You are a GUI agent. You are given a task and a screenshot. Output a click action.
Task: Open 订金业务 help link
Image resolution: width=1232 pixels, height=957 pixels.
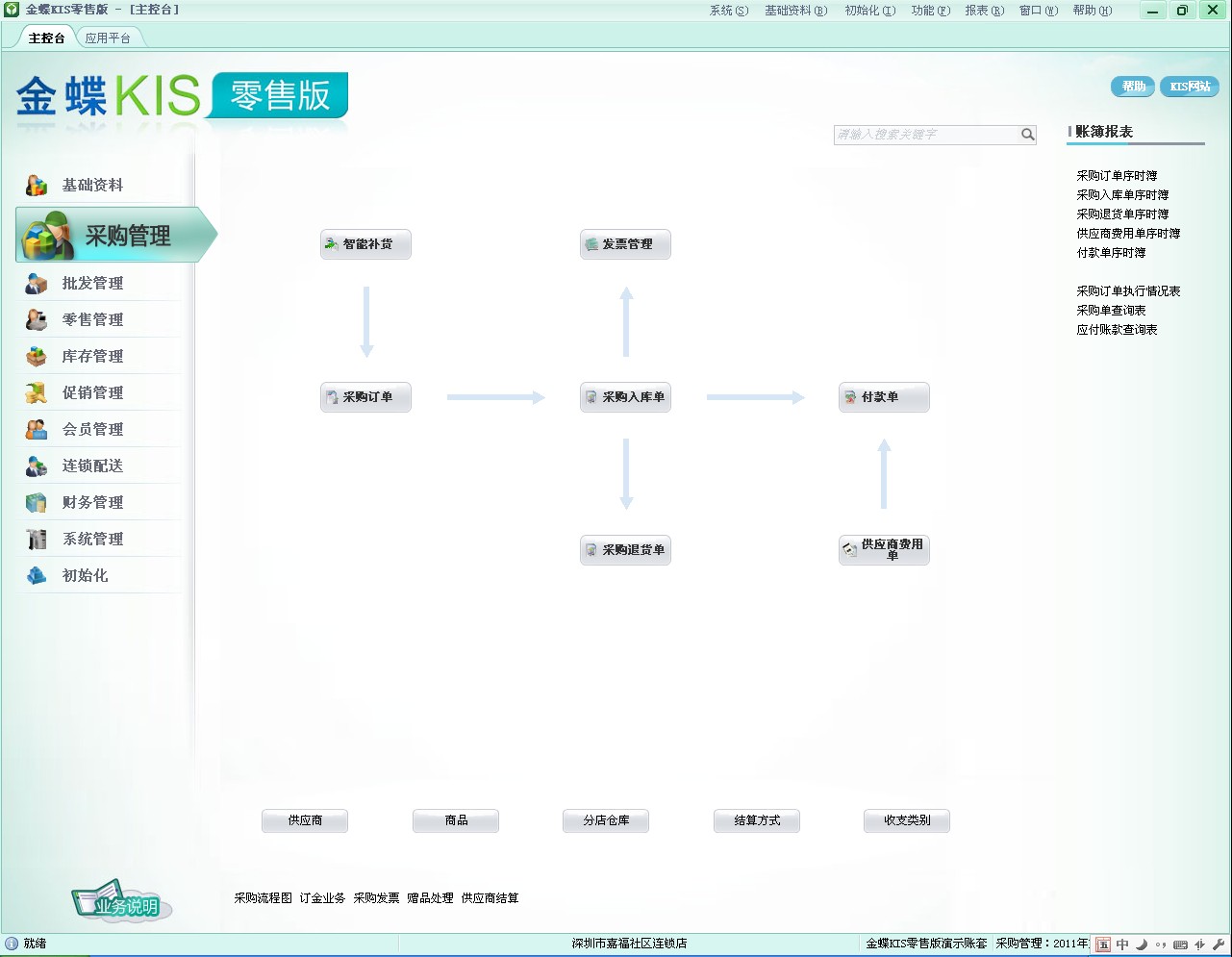[x=322, y=898]
